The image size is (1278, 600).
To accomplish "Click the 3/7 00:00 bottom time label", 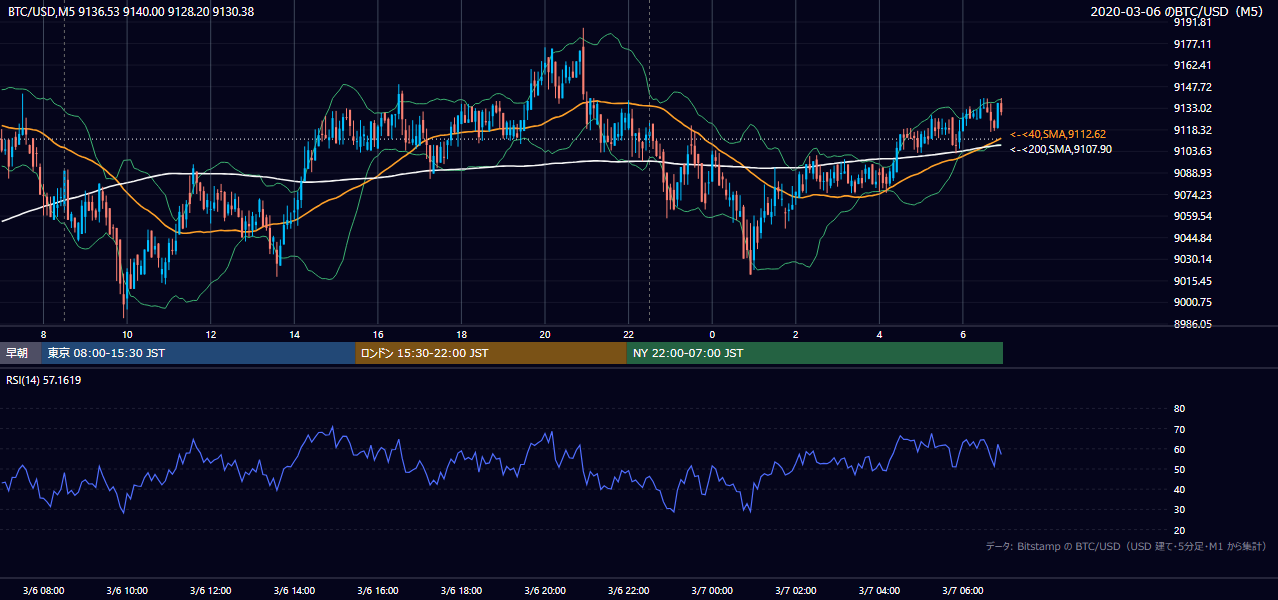I will 712,591.
